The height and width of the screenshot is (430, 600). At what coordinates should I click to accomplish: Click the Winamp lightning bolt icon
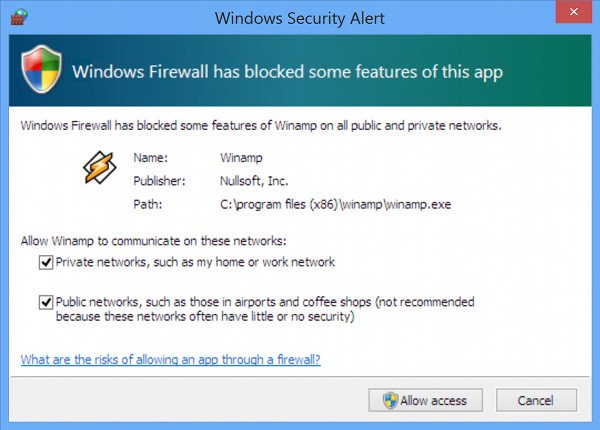click(x=100, y=170)
